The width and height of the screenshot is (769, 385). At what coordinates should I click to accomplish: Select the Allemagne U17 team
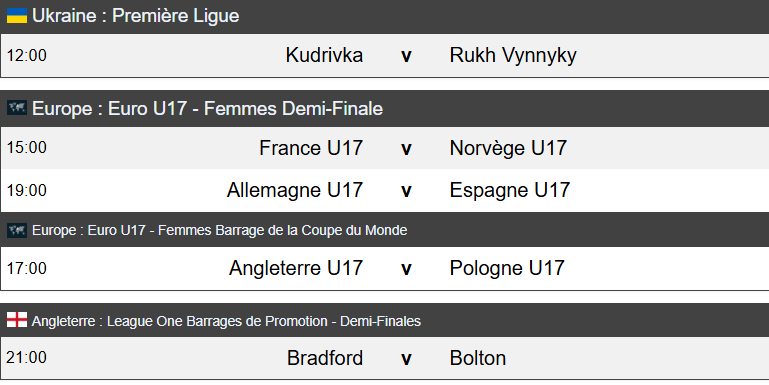(295, 190)
